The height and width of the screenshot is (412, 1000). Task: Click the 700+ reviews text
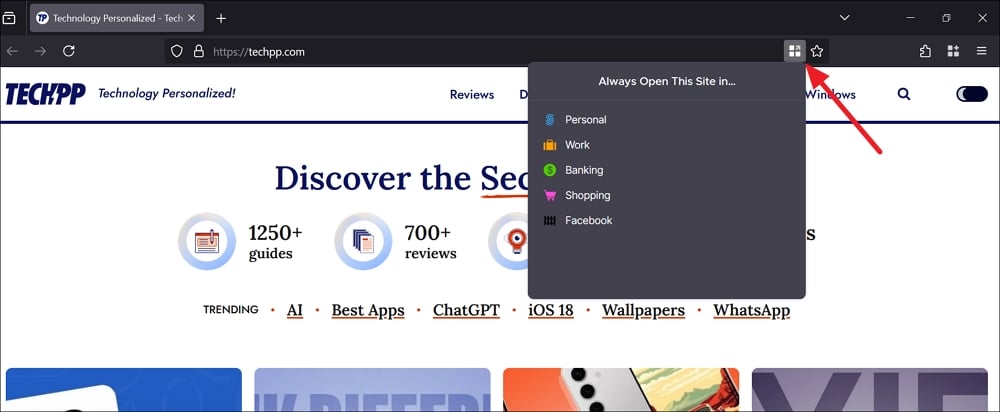click(430, 242)
